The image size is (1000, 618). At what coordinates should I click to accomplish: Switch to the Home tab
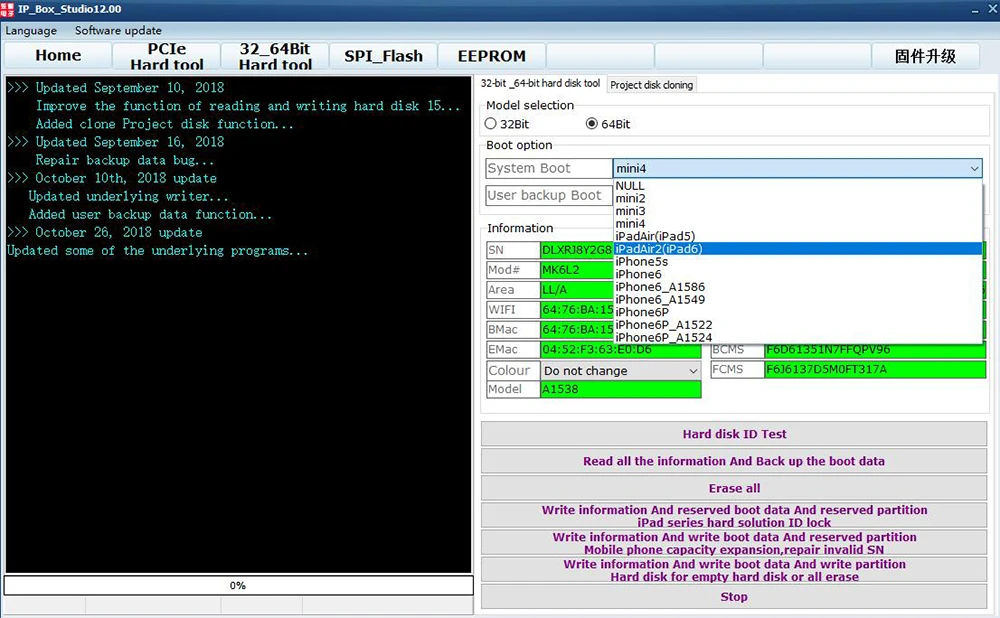58,55
